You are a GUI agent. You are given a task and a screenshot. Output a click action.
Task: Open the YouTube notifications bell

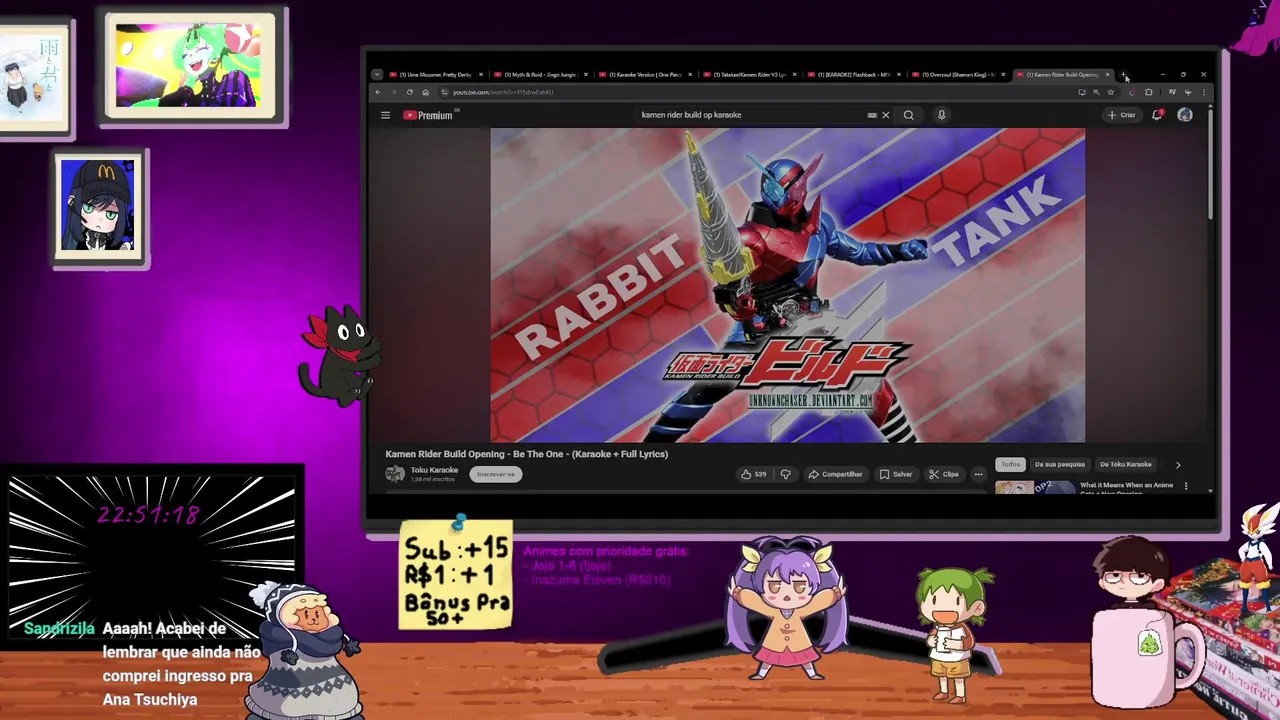(1157, 115)
